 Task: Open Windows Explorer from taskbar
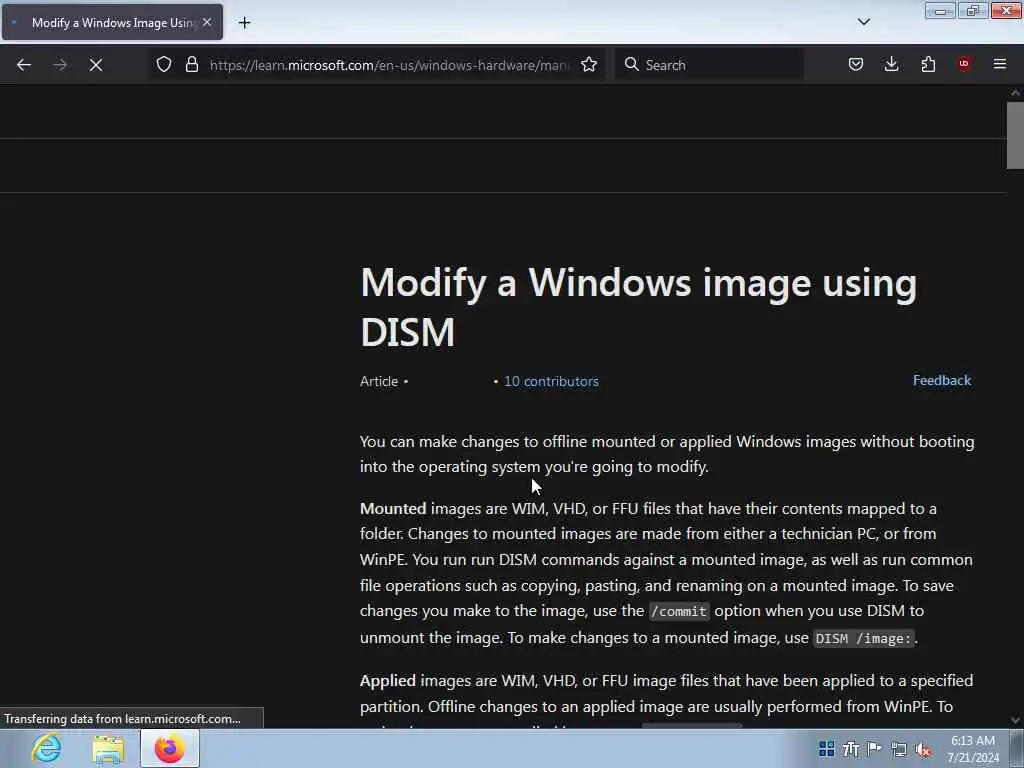pyautogui.click(x=108, y=749)
